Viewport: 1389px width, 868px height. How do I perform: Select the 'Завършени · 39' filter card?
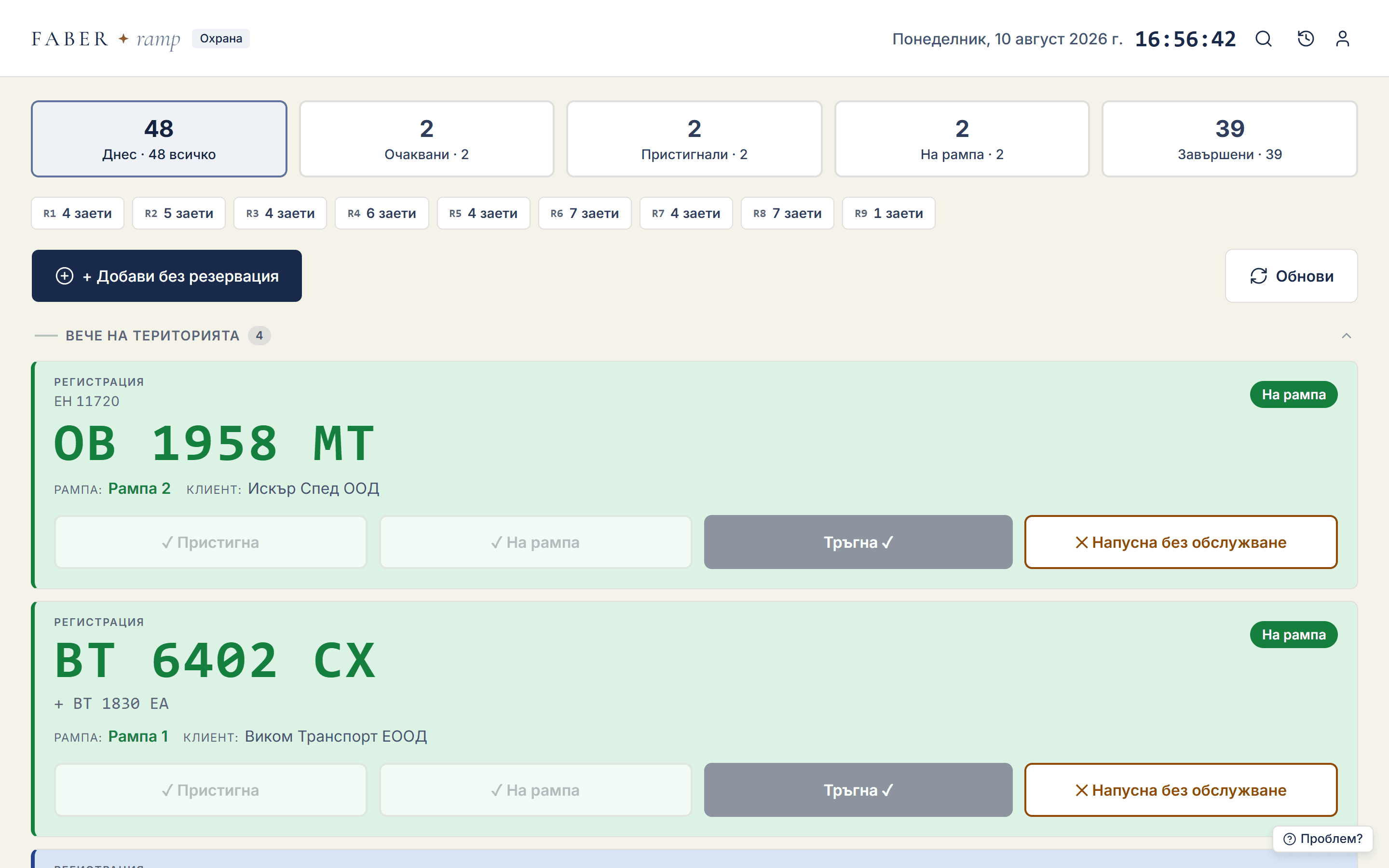tap(1229, 139)
